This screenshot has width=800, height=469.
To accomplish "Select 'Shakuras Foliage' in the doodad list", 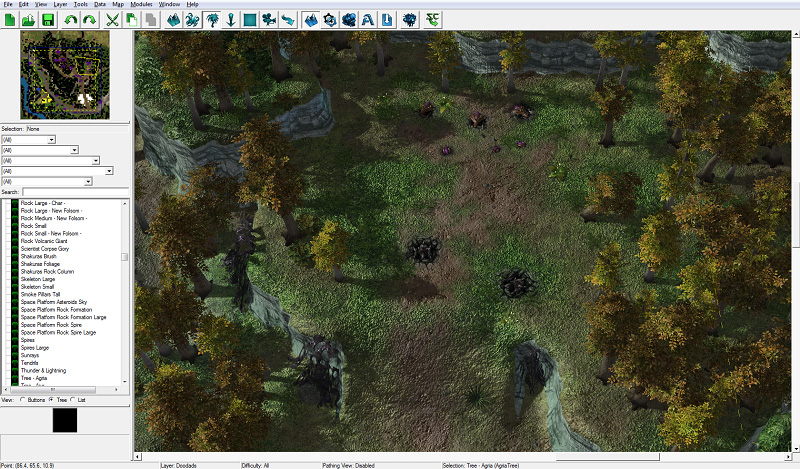I will tap(40, 264).
